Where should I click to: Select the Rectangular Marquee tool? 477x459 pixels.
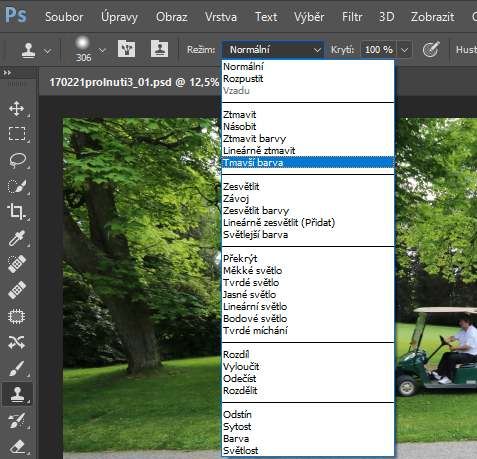coord(17,134)
